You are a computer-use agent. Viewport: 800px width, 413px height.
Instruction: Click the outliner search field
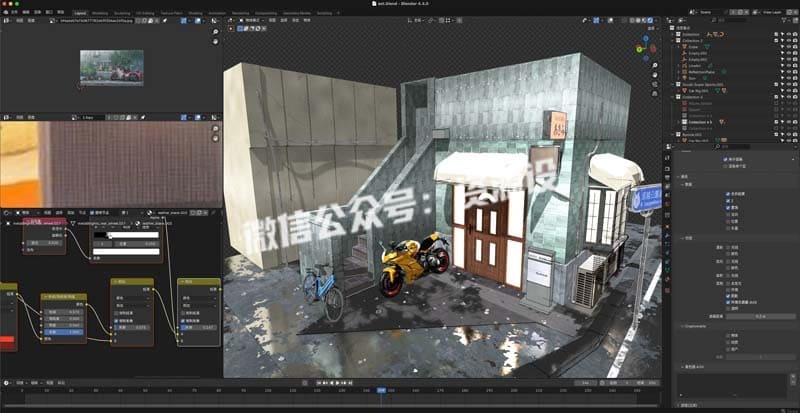click(730, 20)
